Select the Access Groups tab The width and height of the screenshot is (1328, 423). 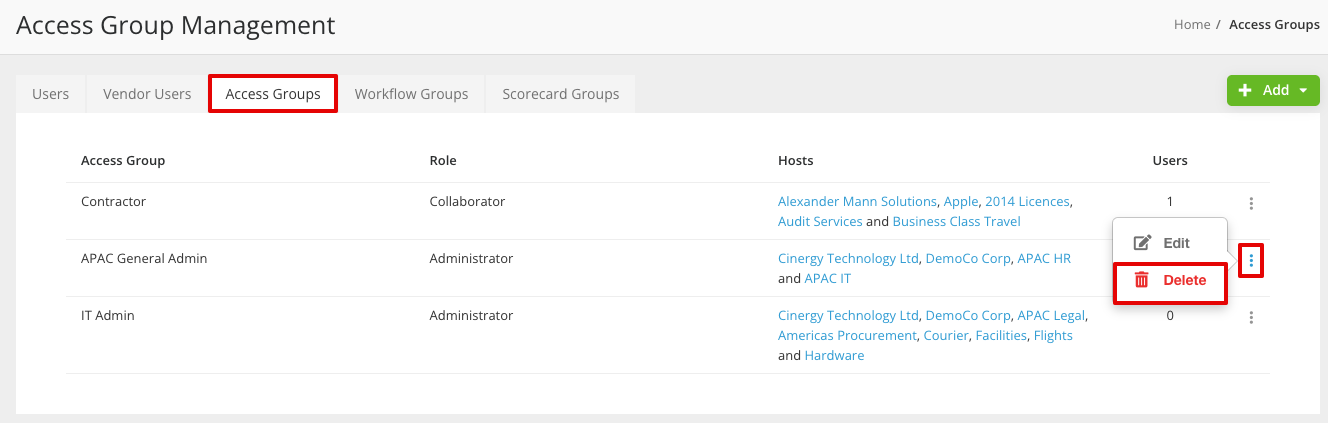tap(273, 94)
